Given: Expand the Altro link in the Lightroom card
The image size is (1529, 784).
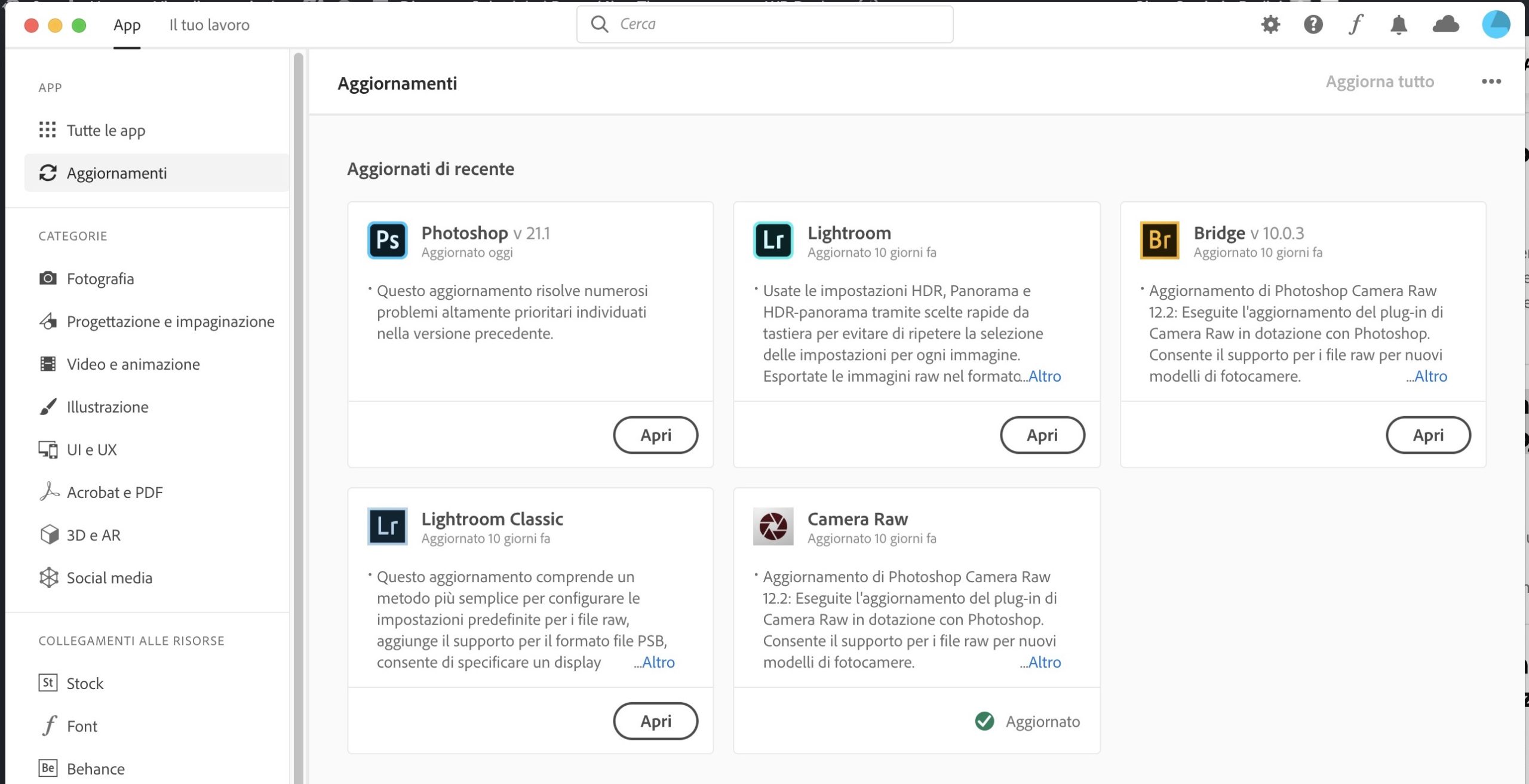Looking at the screenshot, I should pos(1043,376).
